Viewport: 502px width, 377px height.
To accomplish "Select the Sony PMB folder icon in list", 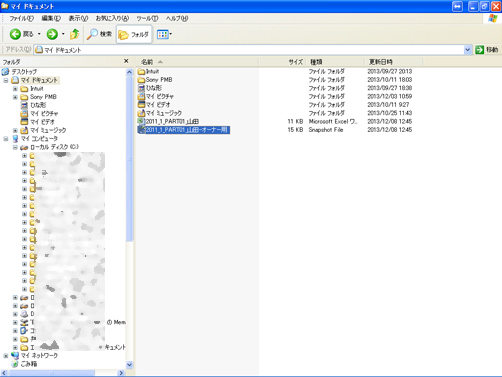I will (141, 80).
